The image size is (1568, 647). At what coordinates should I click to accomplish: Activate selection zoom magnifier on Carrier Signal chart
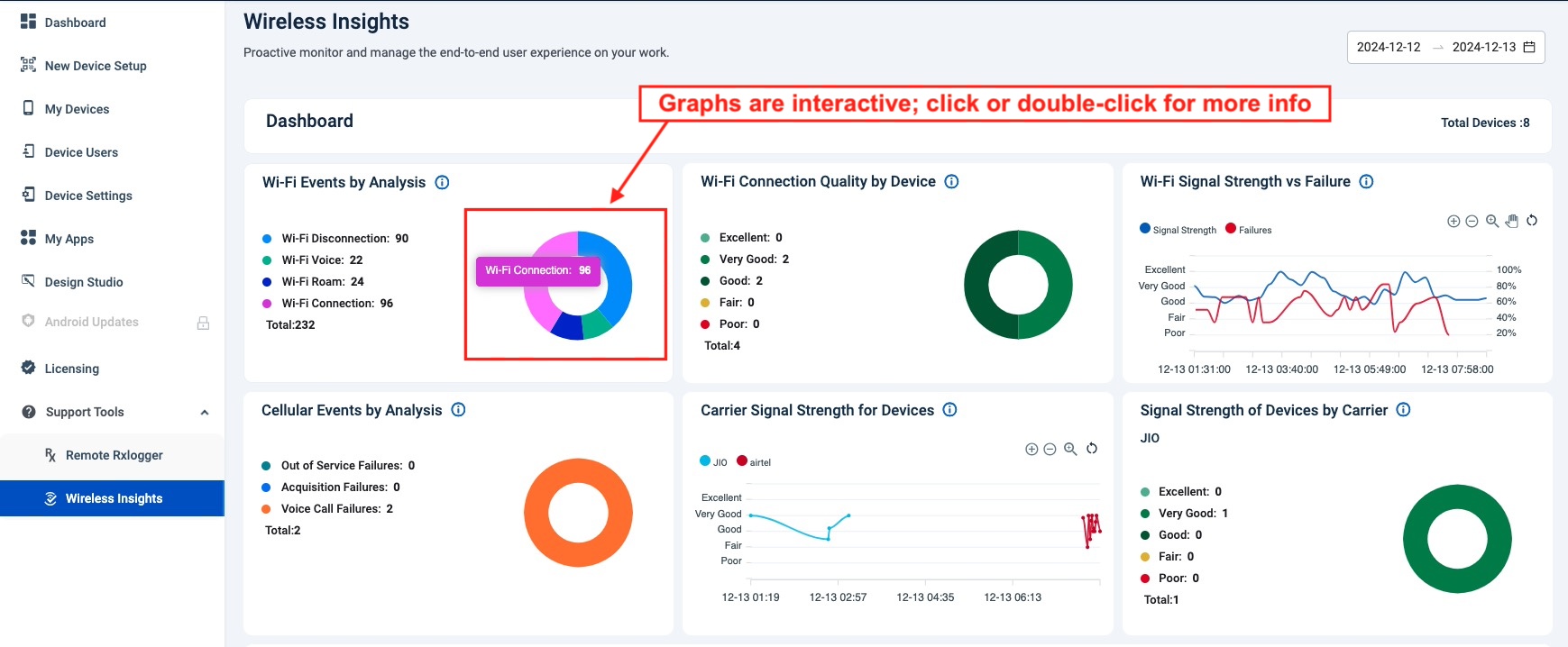click(1070, 449)
